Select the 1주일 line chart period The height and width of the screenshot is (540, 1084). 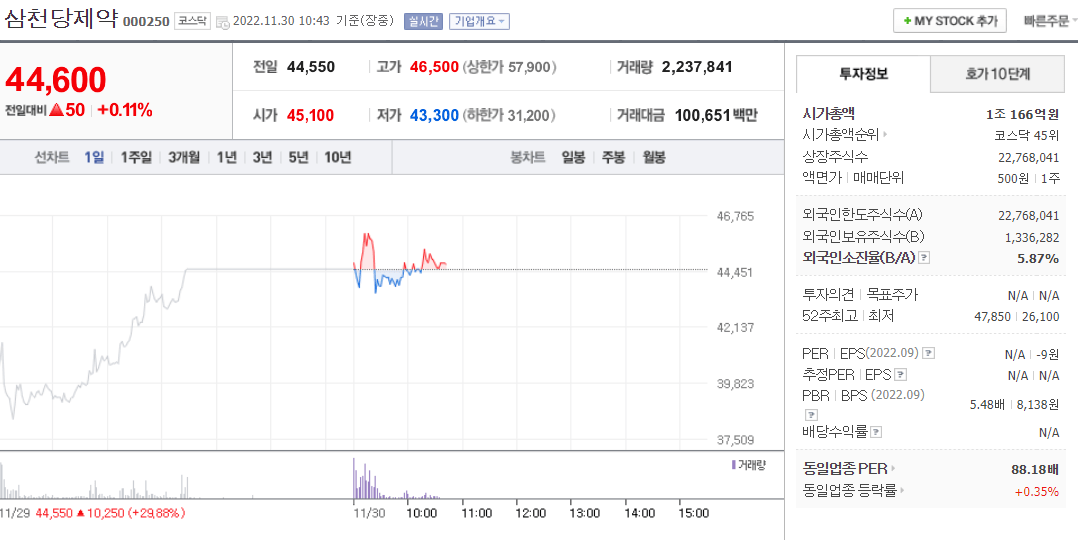click(x=136, y=158)
